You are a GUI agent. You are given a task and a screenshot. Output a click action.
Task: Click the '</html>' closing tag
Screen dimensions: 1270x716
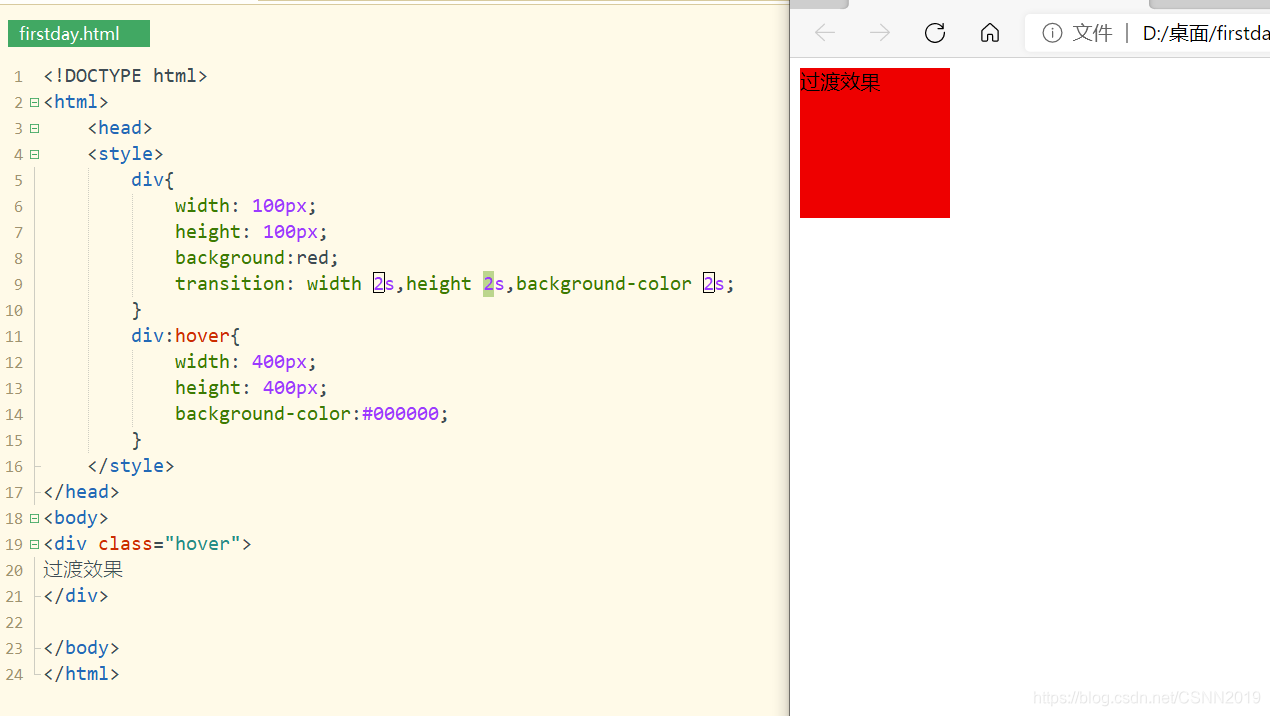click(81, 674)
